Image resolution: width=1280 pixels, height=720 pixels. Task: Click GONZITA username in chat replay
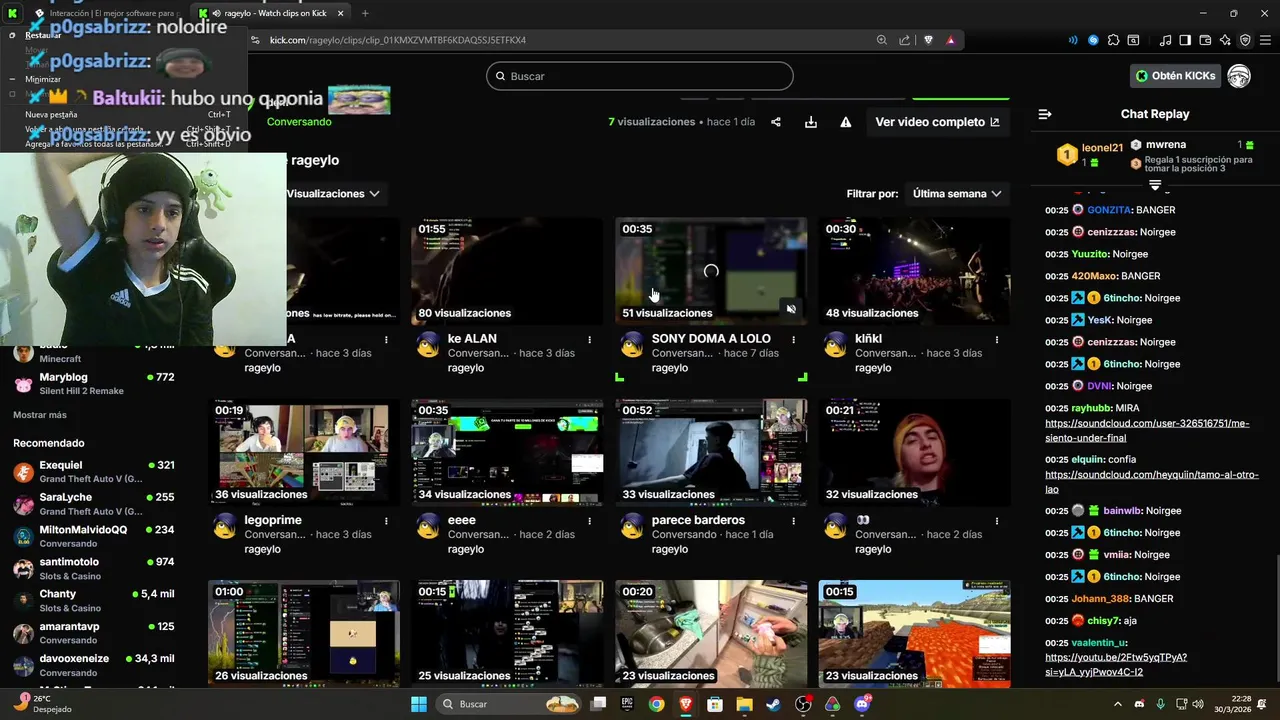1109,210
